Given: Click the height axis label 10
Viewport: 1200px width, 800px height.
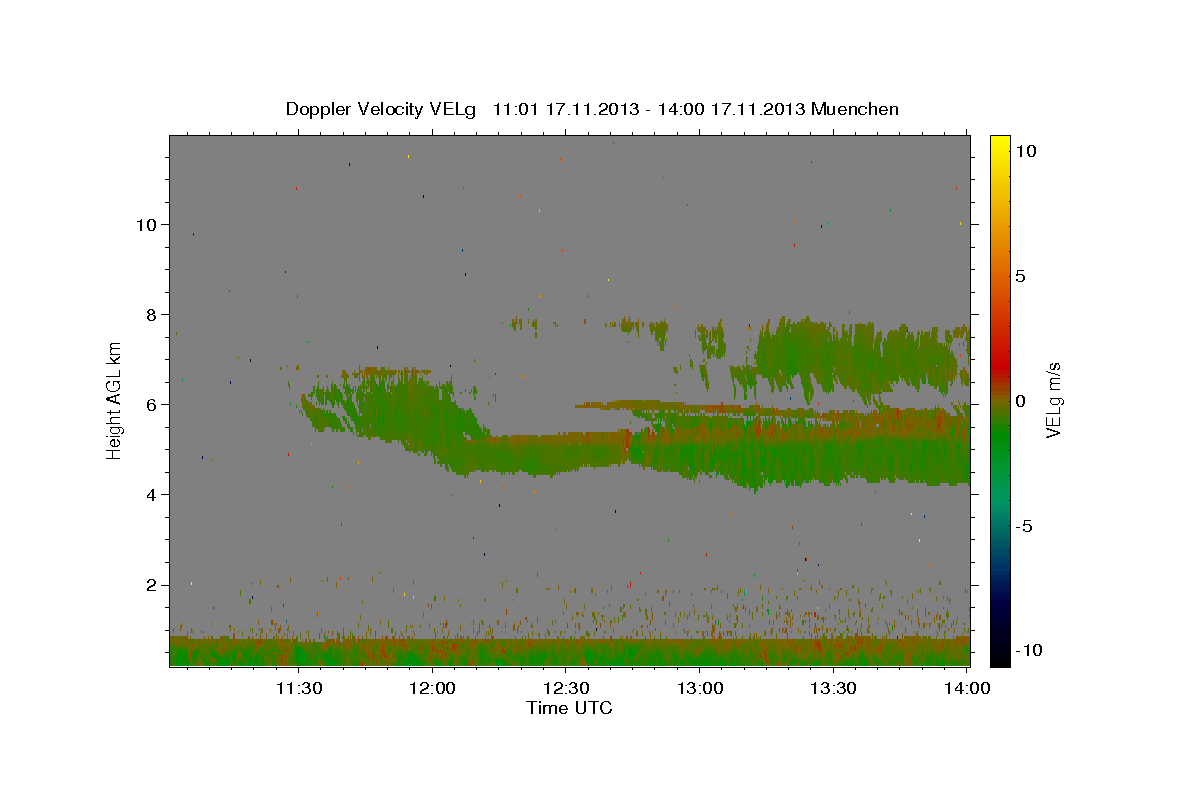Looking at the screenshot, I should click(x=145, y=225).
